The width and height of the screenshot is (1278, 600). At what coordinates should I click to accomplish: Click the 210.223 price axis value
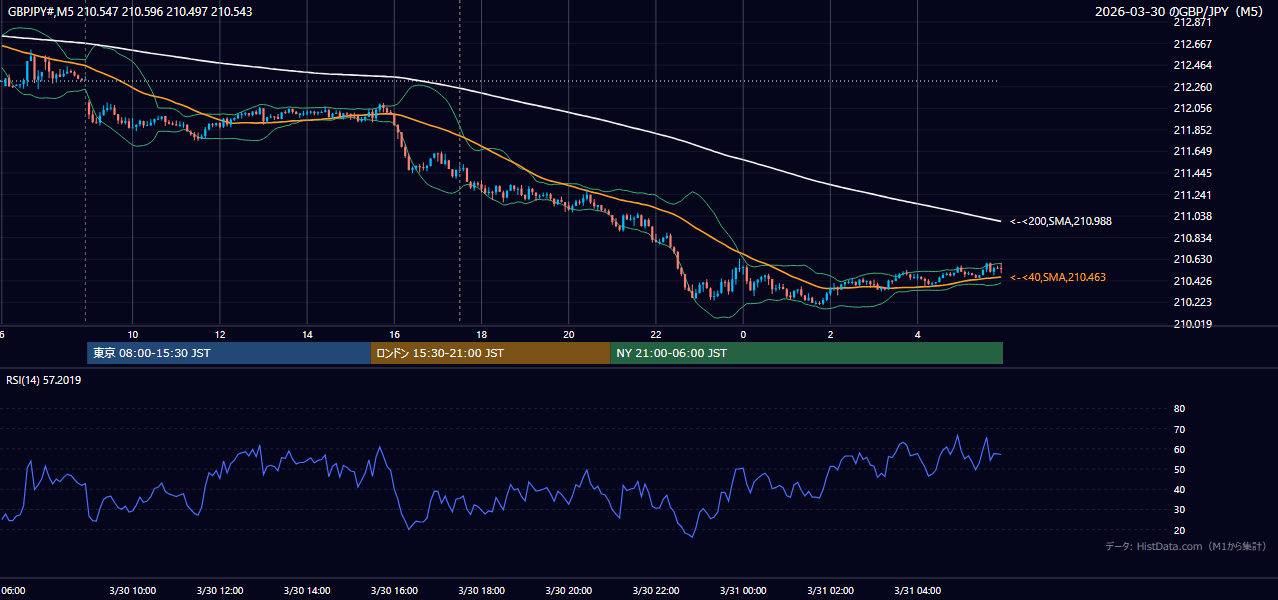pos(1192,302)
